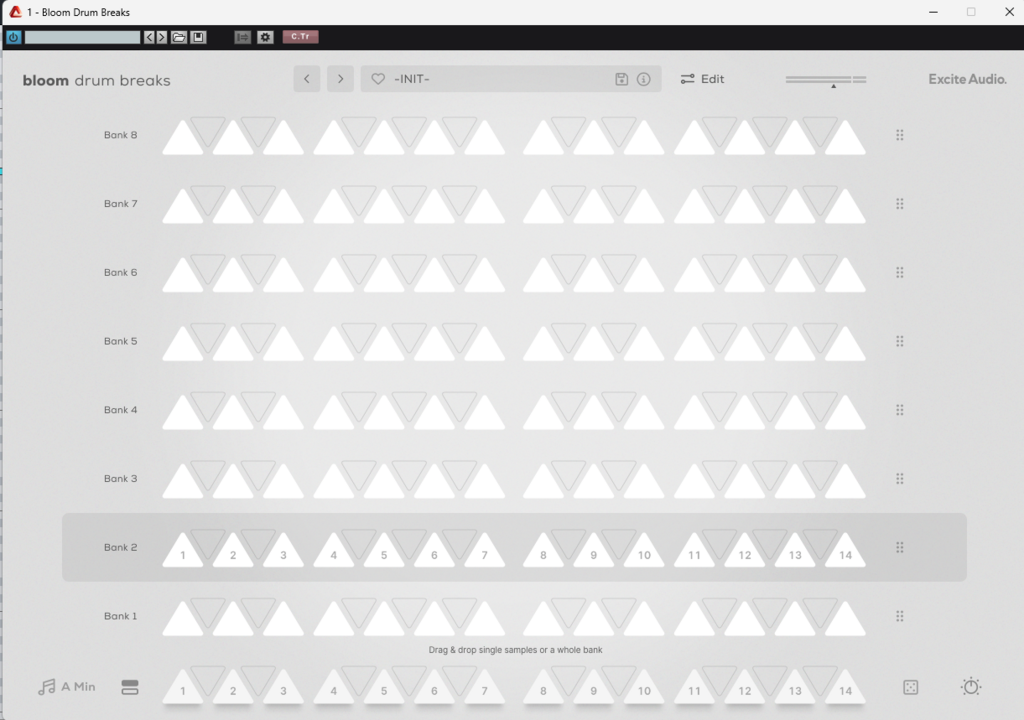Select the Bank 2 label

(x=121, y=548)
